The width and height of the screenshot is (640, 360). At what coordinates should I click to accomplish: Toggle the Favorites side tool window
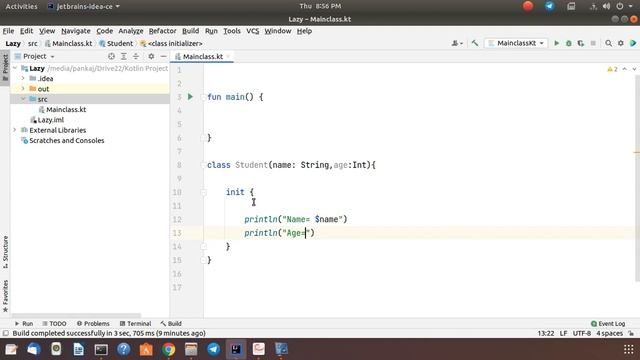tap(5, 296)
